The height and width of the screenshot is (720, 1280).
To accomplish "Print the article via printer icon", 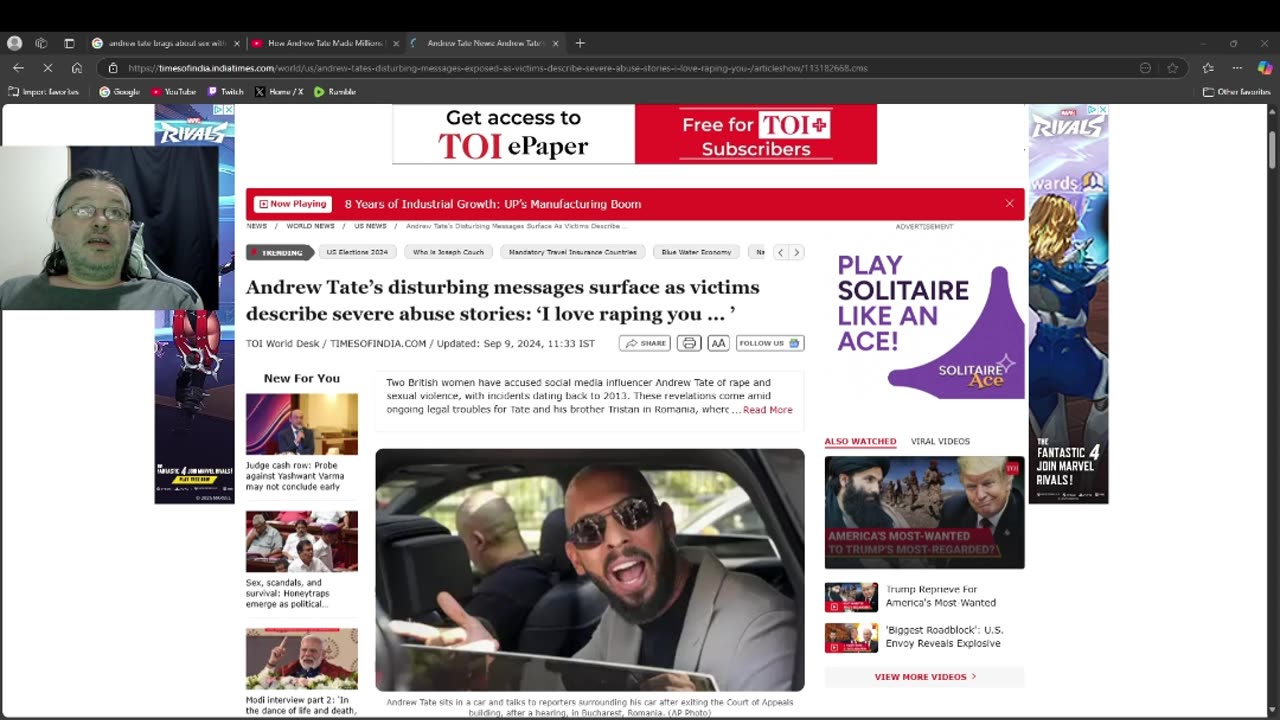I will point(689,343).
